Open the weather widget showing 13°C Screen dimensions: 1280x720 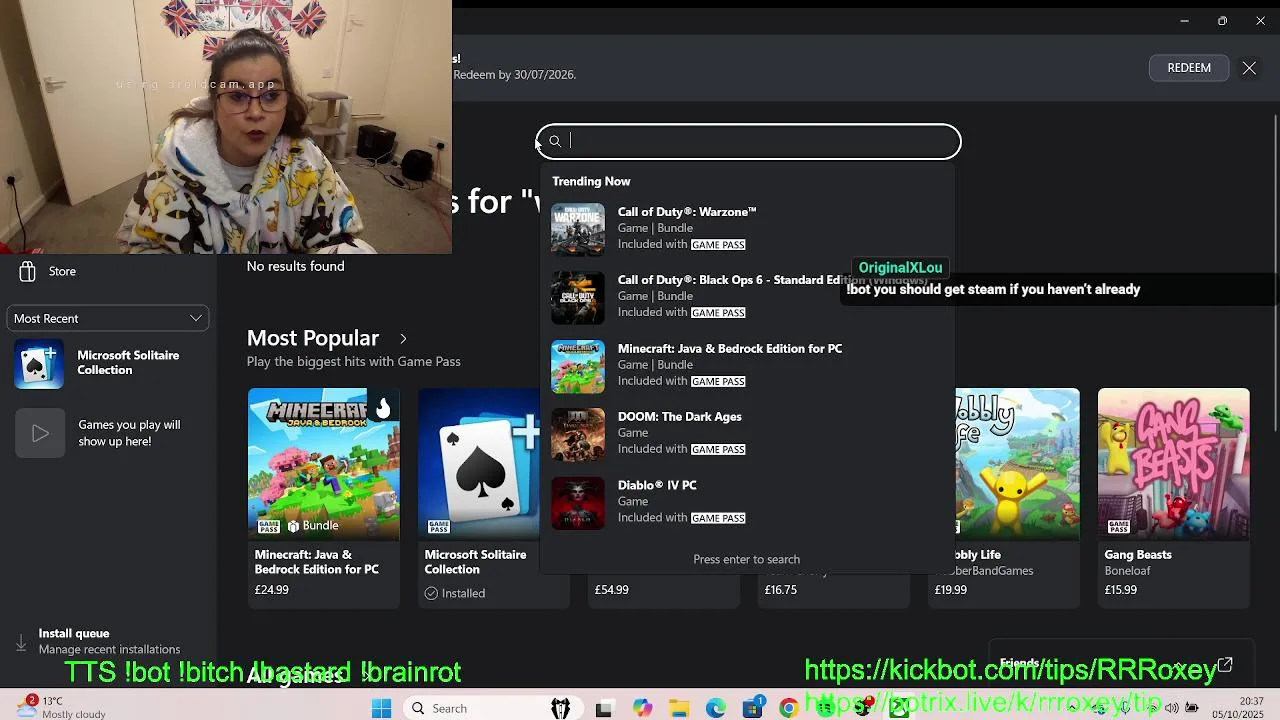62,707
